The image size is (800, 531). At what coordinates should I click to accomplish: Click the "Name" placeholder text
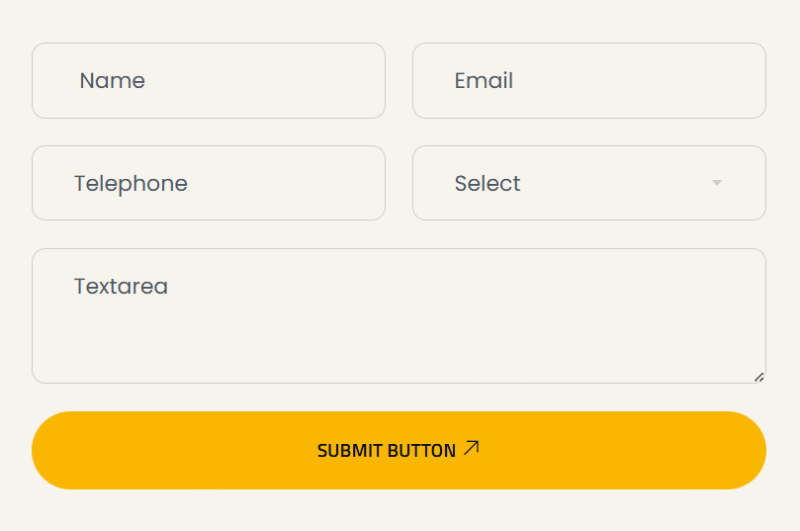point(112,81)
